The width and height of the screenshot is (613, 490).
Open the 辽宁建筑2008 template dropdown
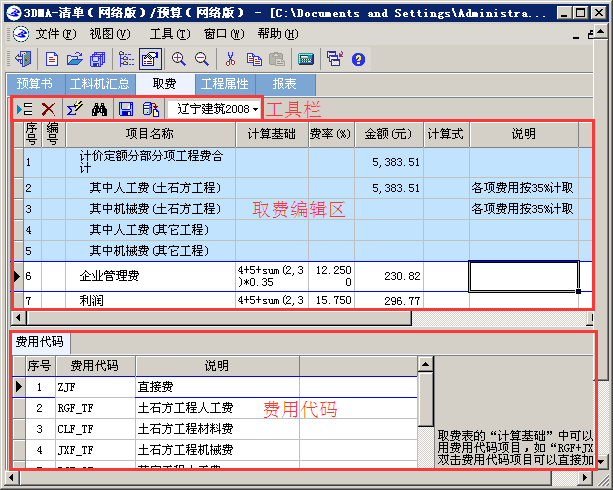(216, 108)
